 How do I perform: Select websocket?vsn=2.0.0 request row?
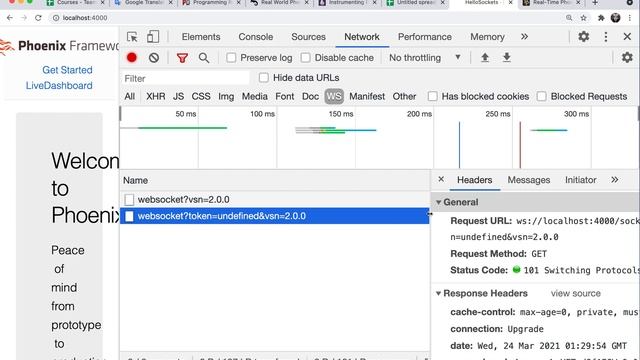pyautogui.click(x=275, y=200)
